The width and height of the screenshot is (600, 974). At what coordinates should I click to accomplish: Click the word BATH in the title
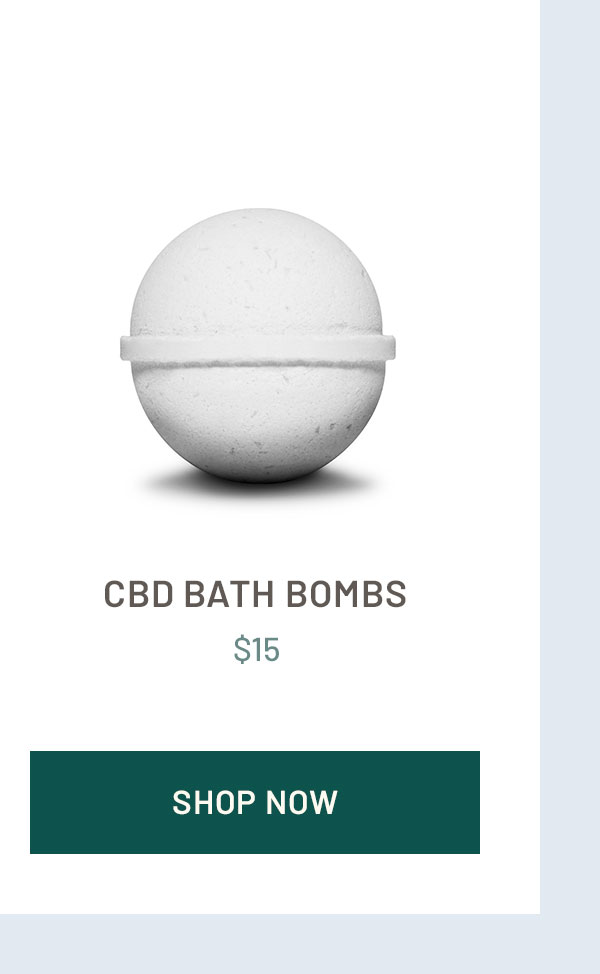[x=229, y=593]
